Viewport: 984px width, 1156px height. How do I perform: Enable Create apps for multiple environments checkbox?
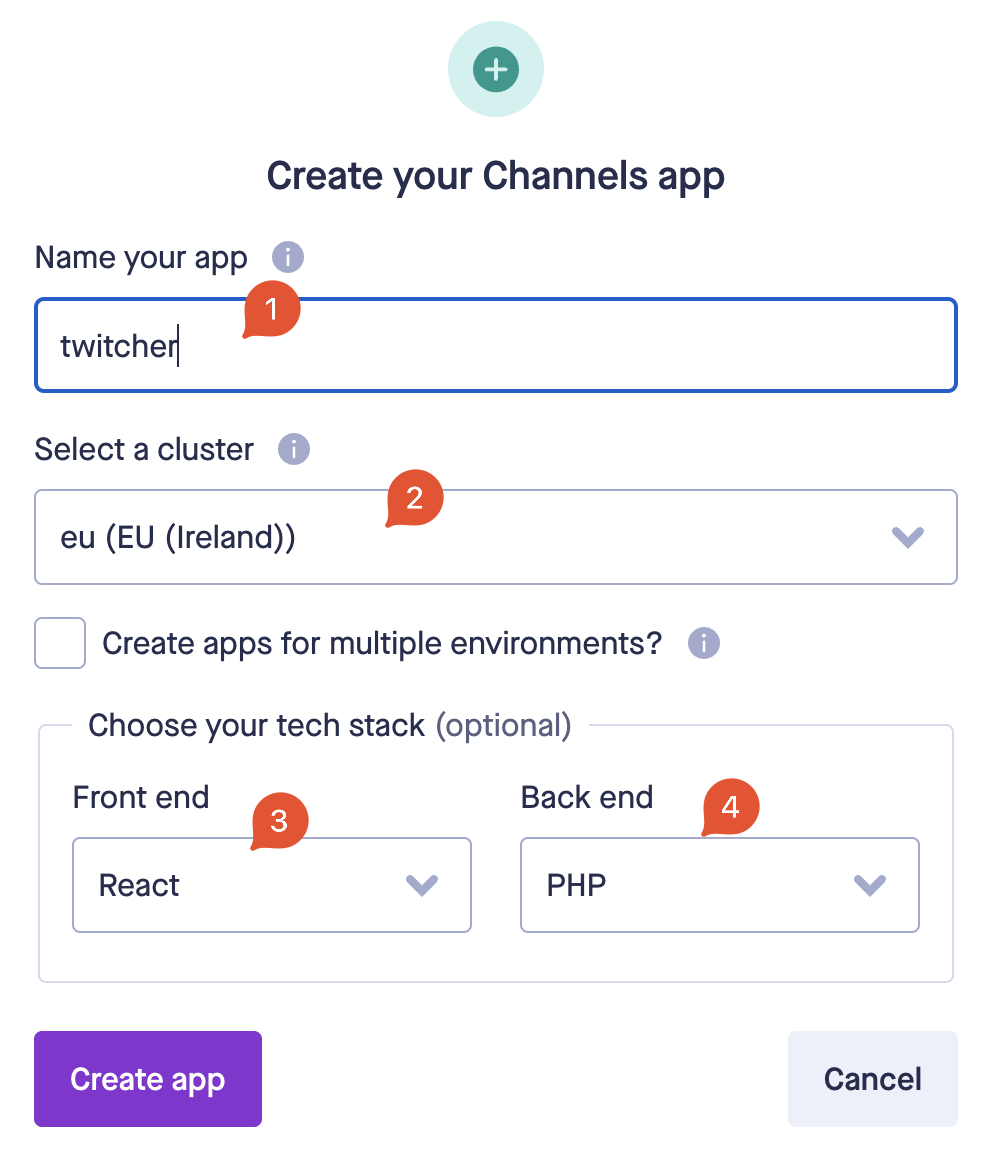[60, 643]
